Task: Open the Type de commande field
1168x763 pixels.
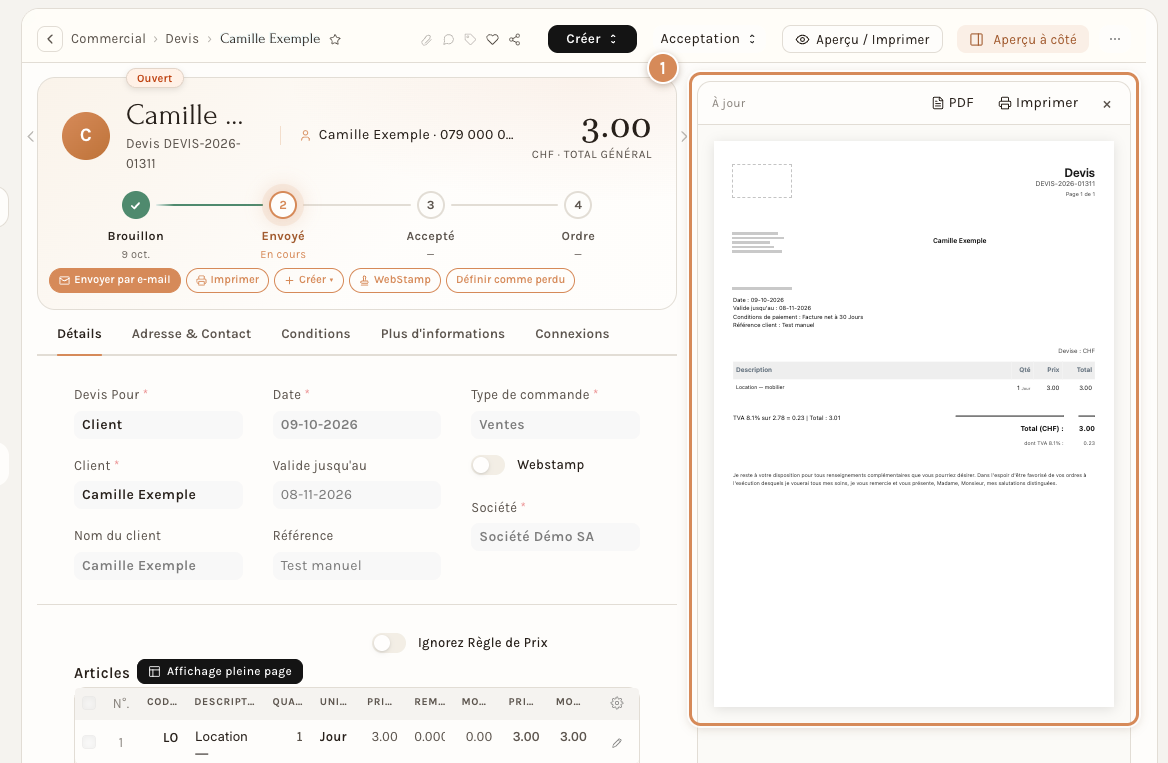Action: coord(555,425)
